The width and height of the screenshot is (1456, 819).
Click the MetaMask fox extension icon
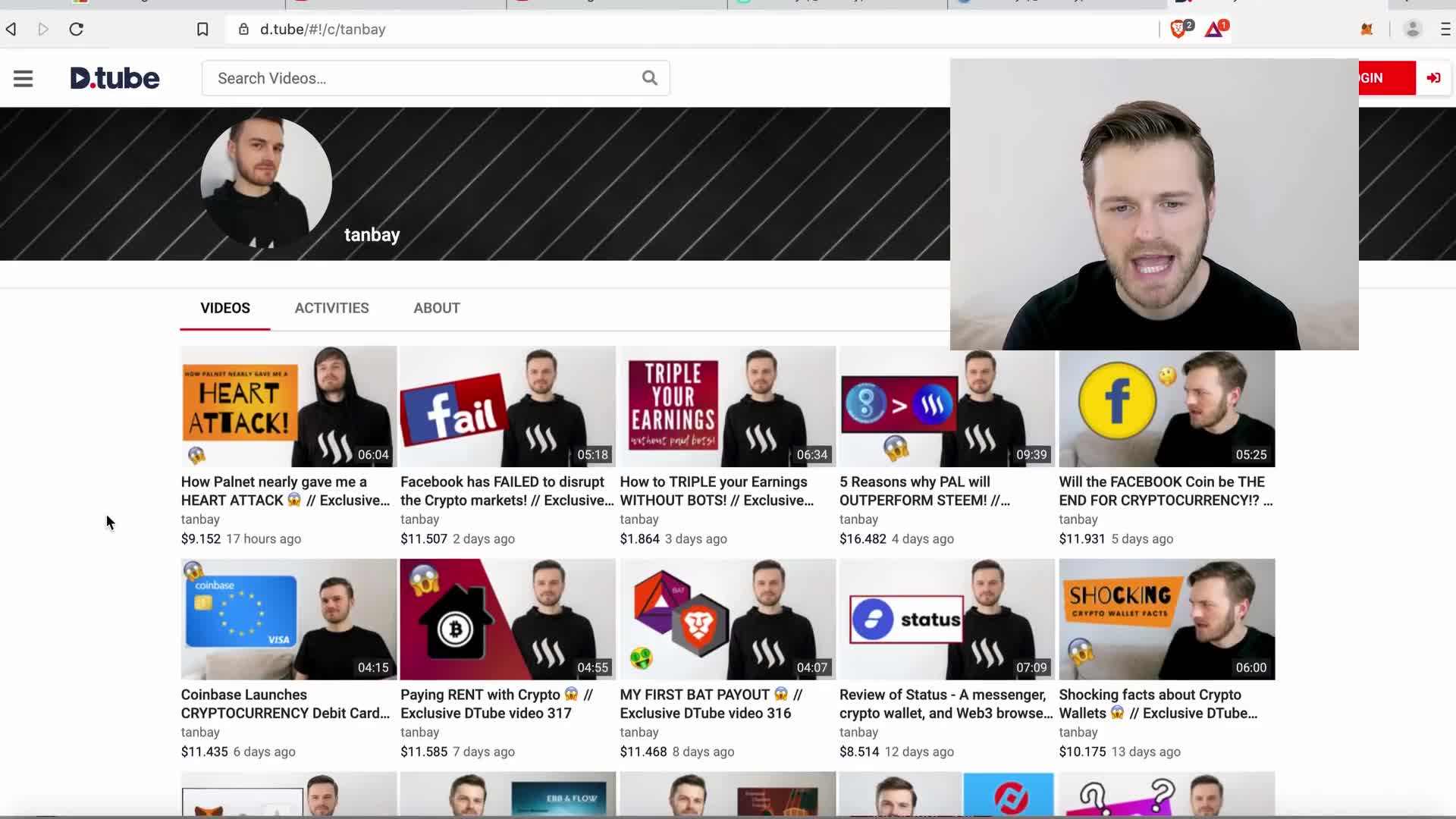click(1367, 29)
